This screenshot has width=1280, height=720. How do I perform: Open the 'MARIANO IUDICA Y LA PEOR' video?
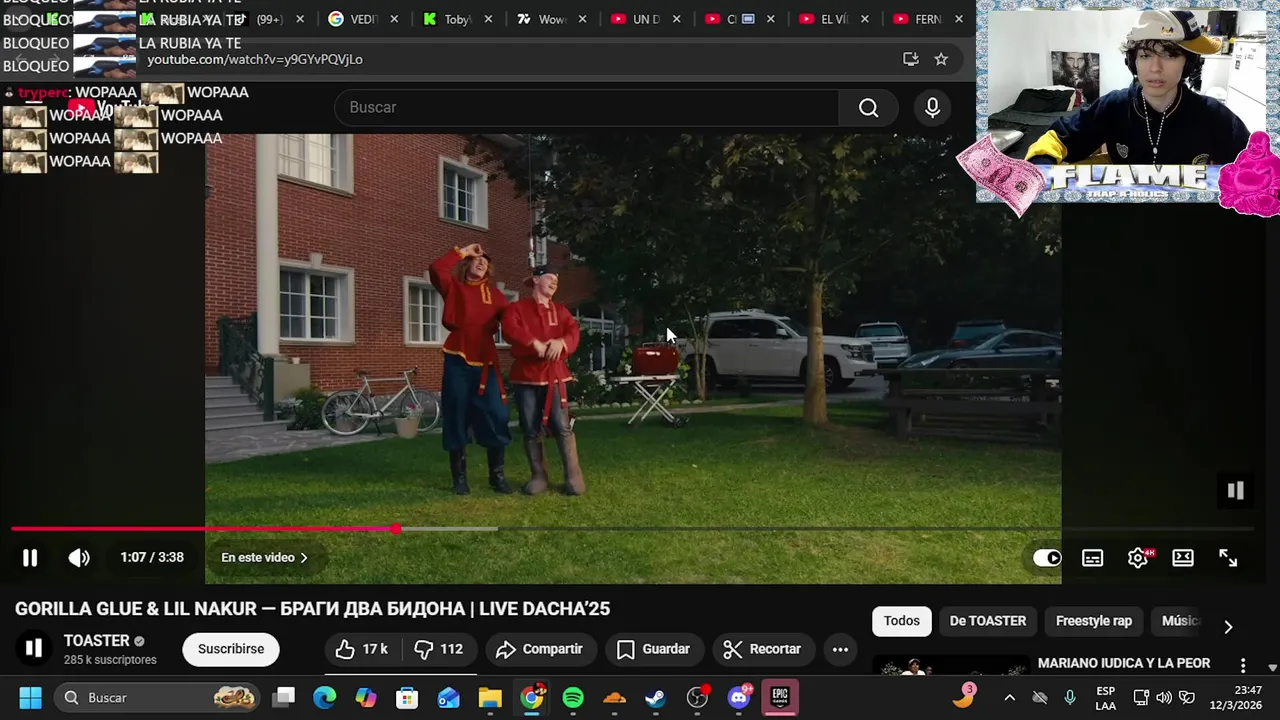1124,663
